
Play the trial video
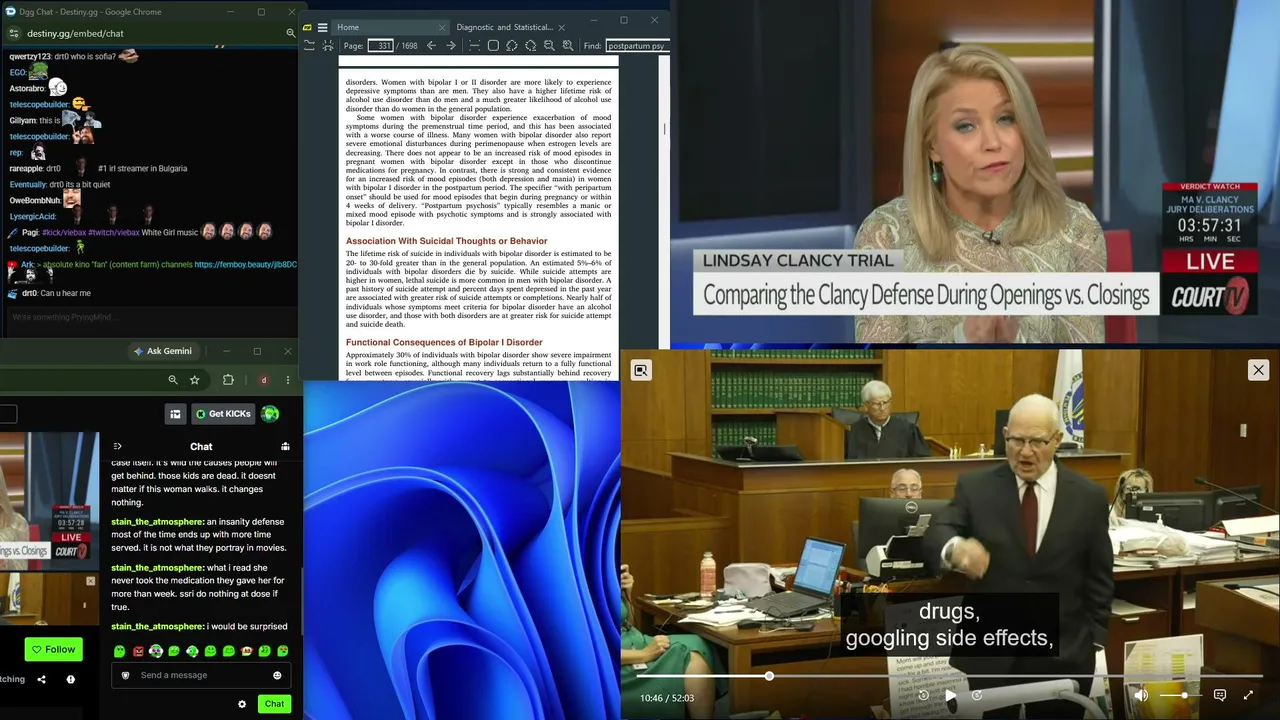[x=950, y=696]
